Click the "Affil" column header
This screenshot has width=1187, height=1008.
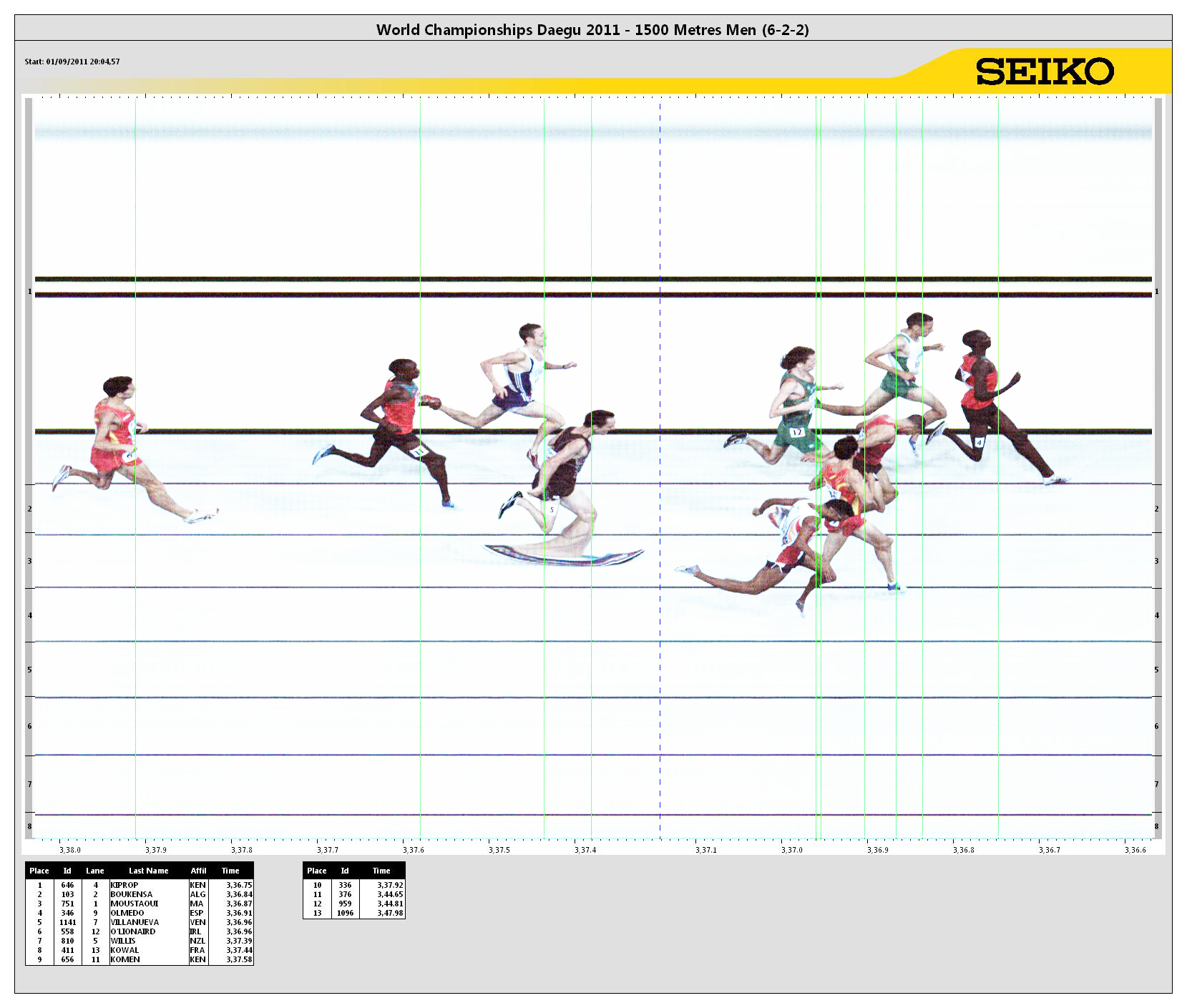(198, 871)
